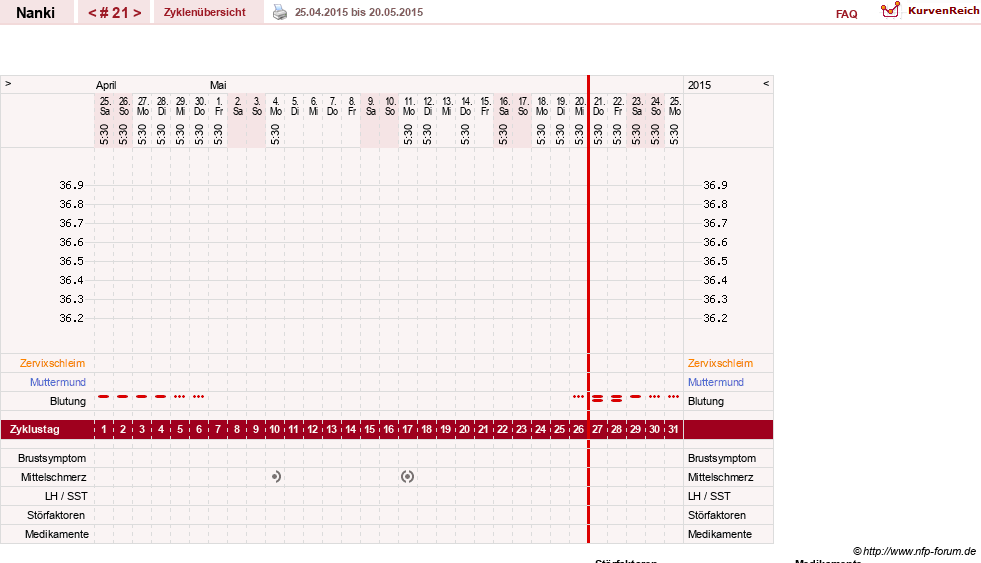Image resolution: width=981 pixels, height=563 pixels.
Task: Select cycle day 26 in Zyklustag row
Action: (578, 430)
